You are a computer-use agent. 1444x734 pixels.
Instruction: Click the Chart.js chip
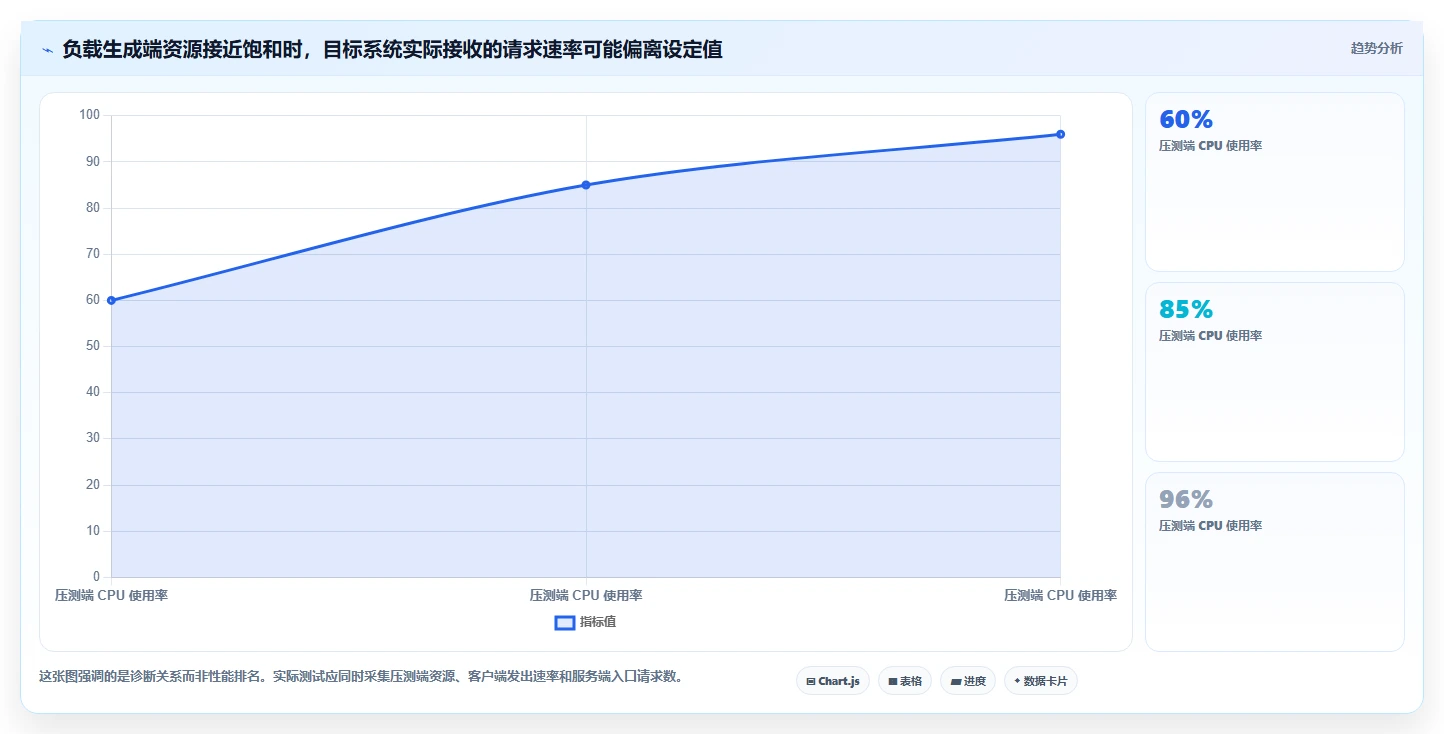(833, 681)
